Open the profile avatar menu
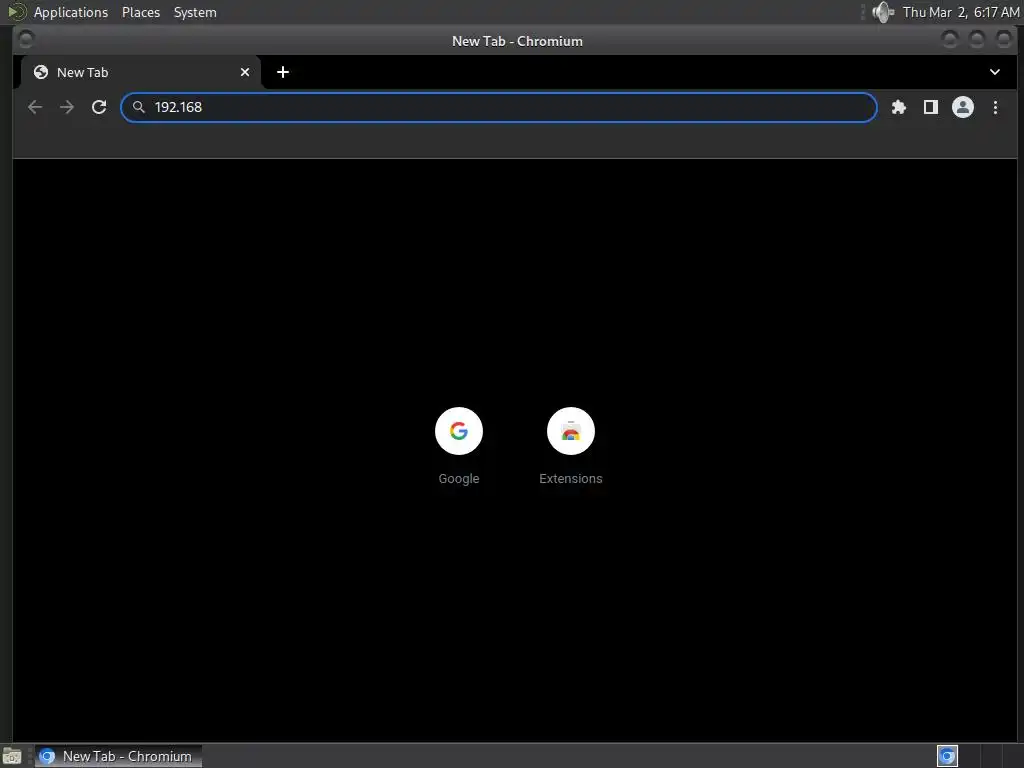Viewport: 1024px width, 768px height. 963,107
